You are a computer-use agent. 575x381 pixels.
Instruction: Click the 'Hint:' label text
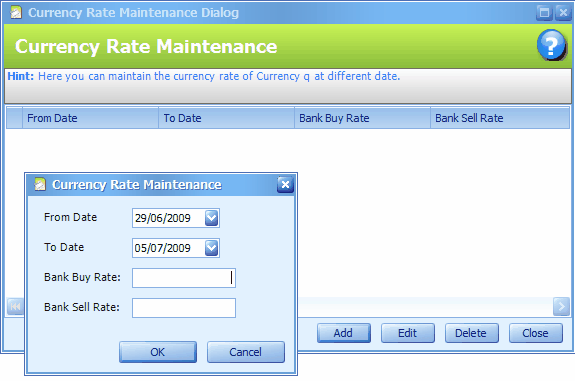[21, 76]
